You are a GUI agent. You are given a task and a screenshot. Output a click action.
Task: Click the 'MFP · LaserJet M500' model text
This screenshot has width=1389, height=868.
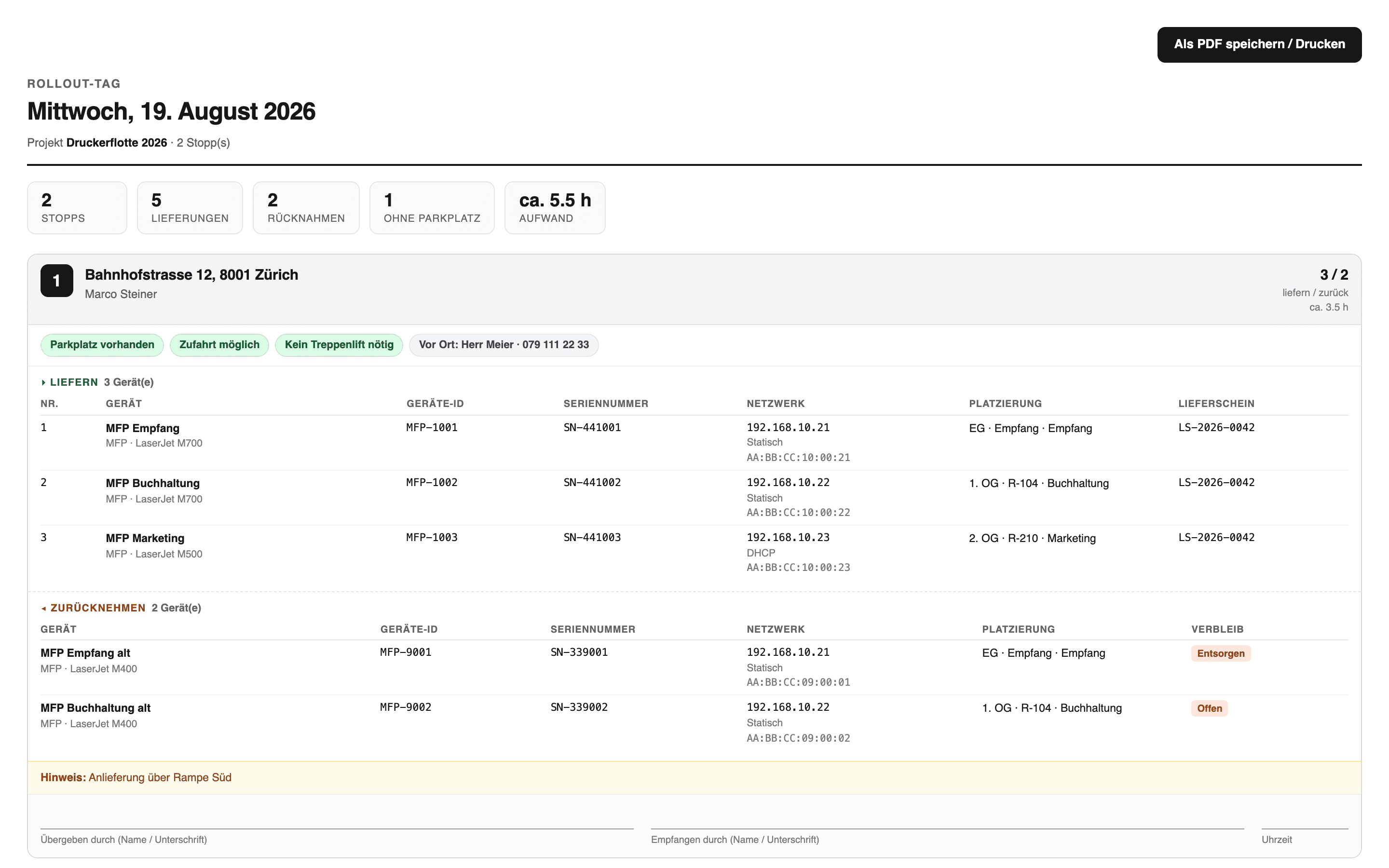(x=154, y=555)
